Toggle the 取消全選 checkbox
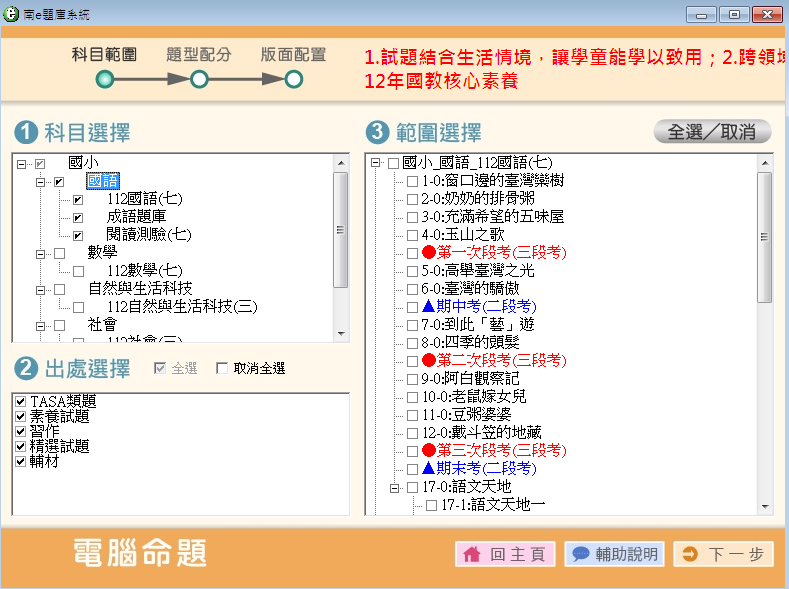The image size is (789, 589). [x=223, y=369]
